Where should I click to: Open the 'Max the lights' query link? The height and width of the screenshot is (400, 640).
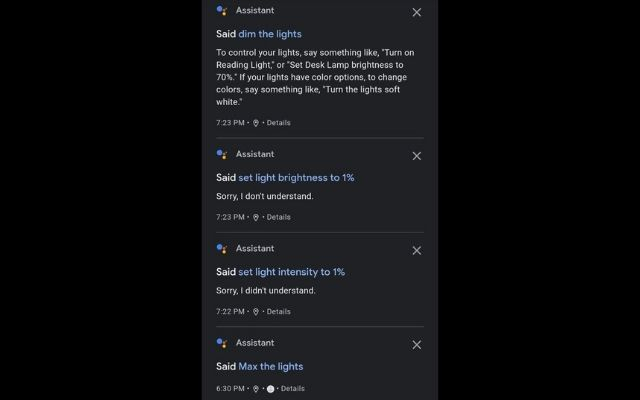pos(270,366)
